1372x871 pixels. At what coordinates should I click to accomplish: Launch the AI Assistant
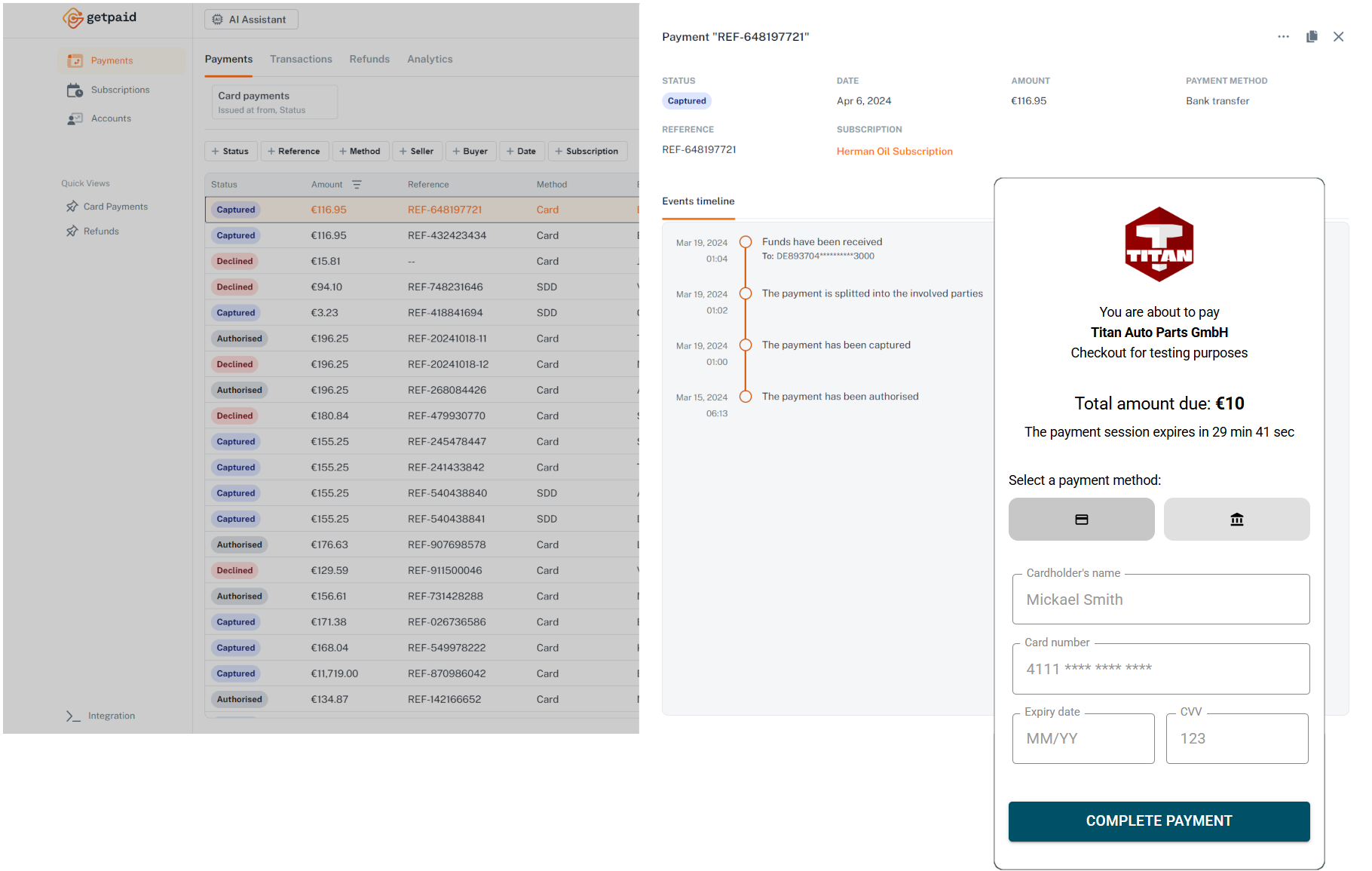click(251, 19)
